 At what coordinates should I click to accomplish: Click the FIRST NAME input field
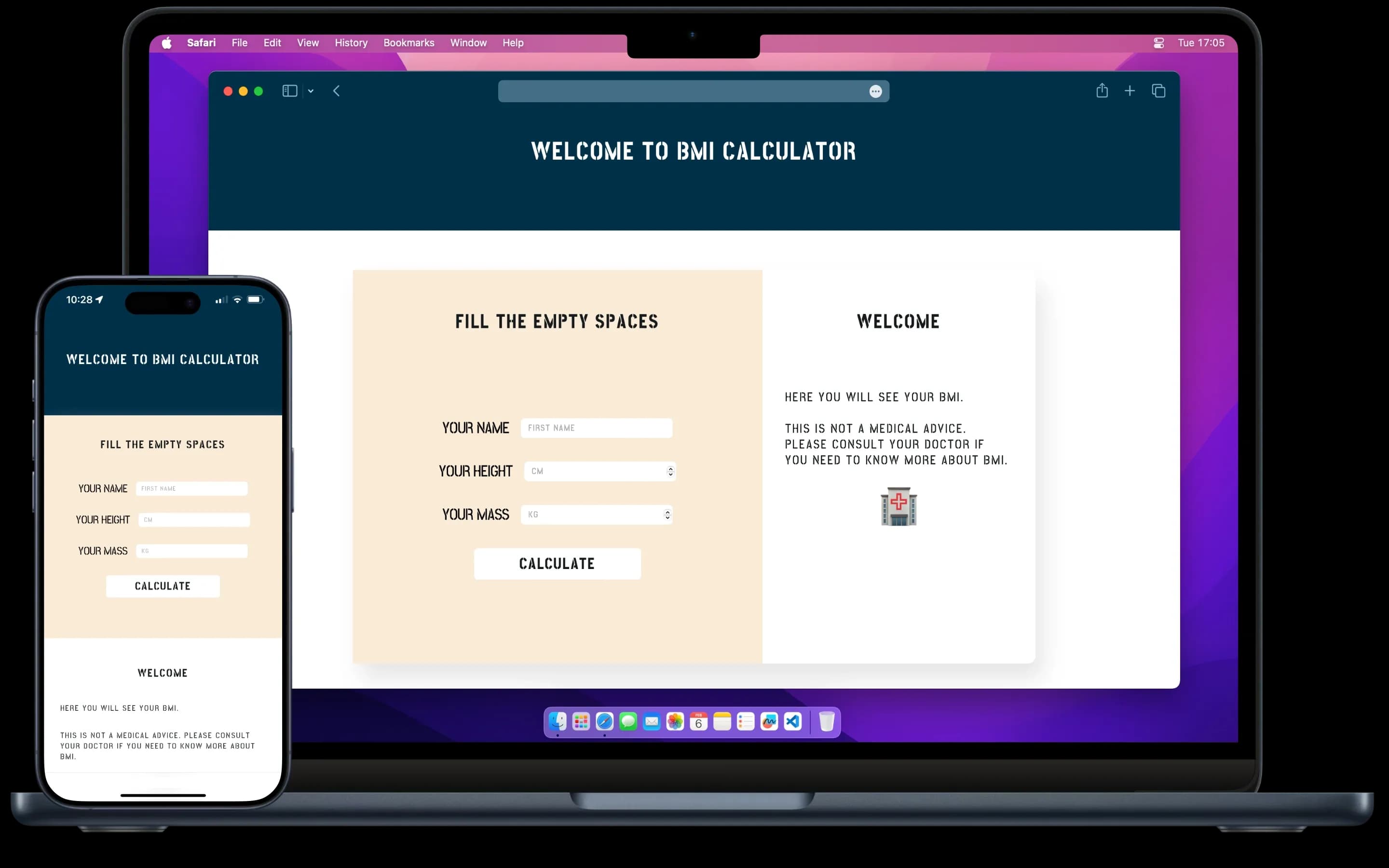[596, 427]
